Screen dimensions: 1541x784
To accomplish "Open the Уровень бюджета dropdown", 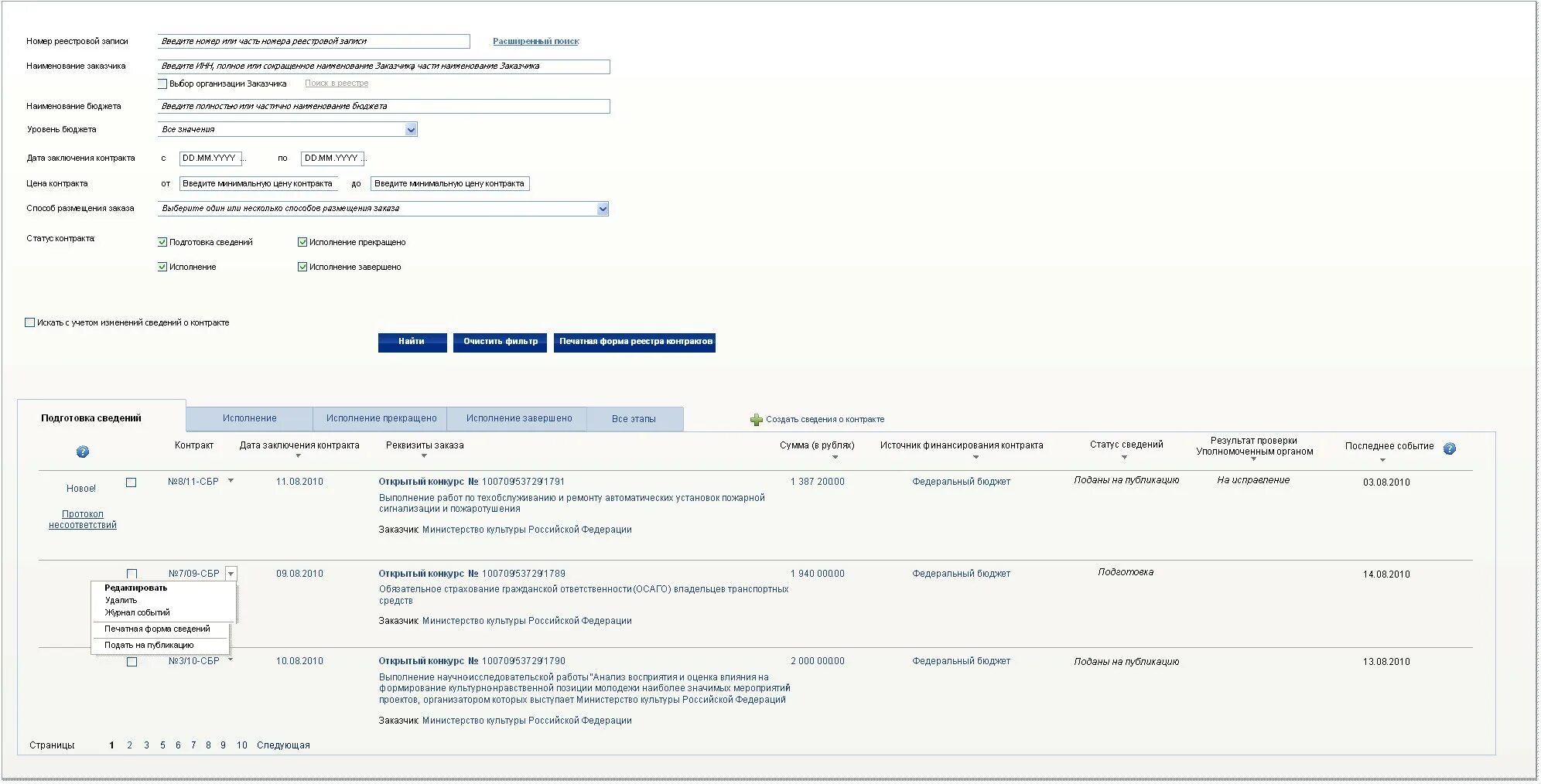I will (x=412, y=129).
